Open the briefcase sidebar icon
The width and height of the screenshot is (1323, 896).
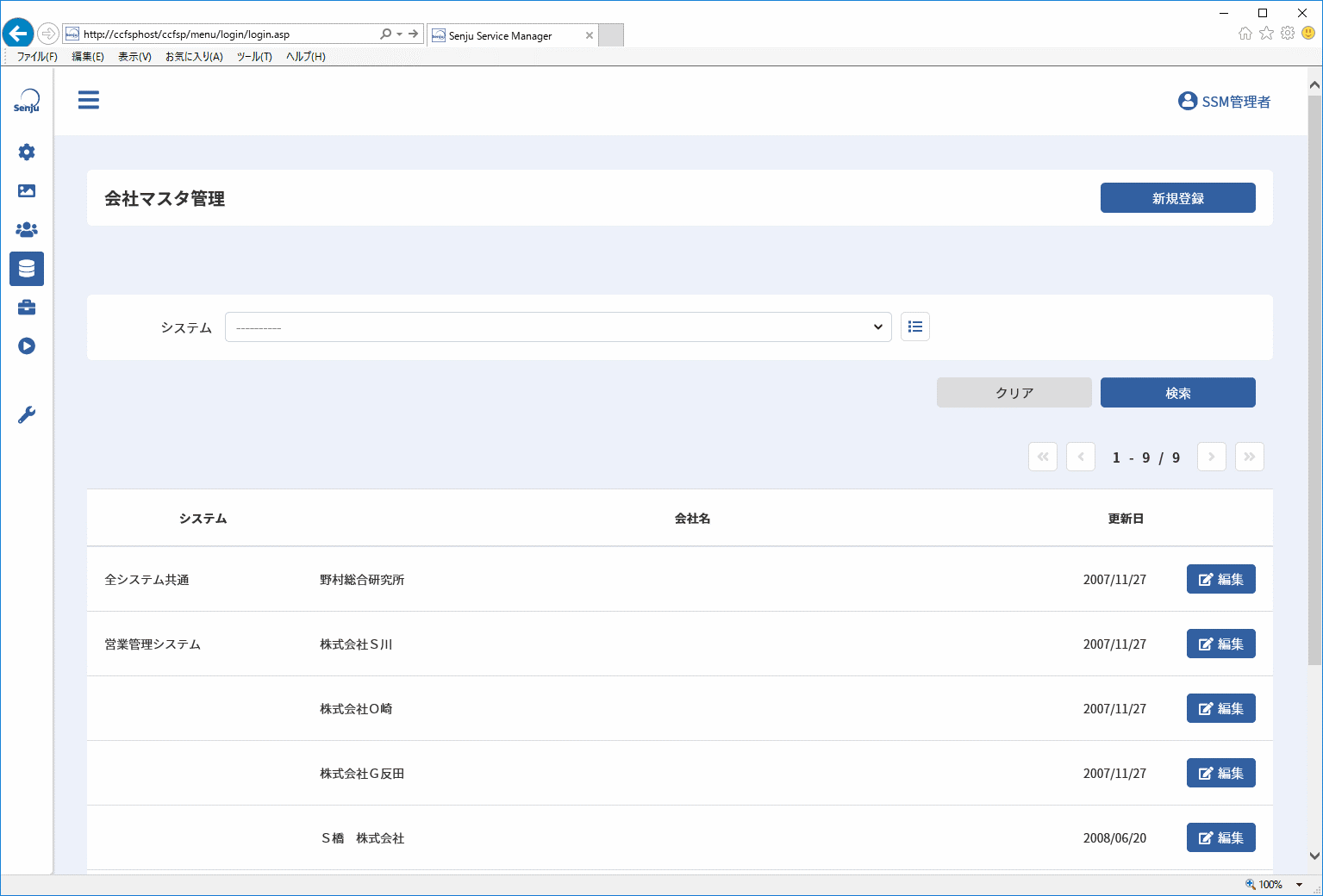coord(27,308)
